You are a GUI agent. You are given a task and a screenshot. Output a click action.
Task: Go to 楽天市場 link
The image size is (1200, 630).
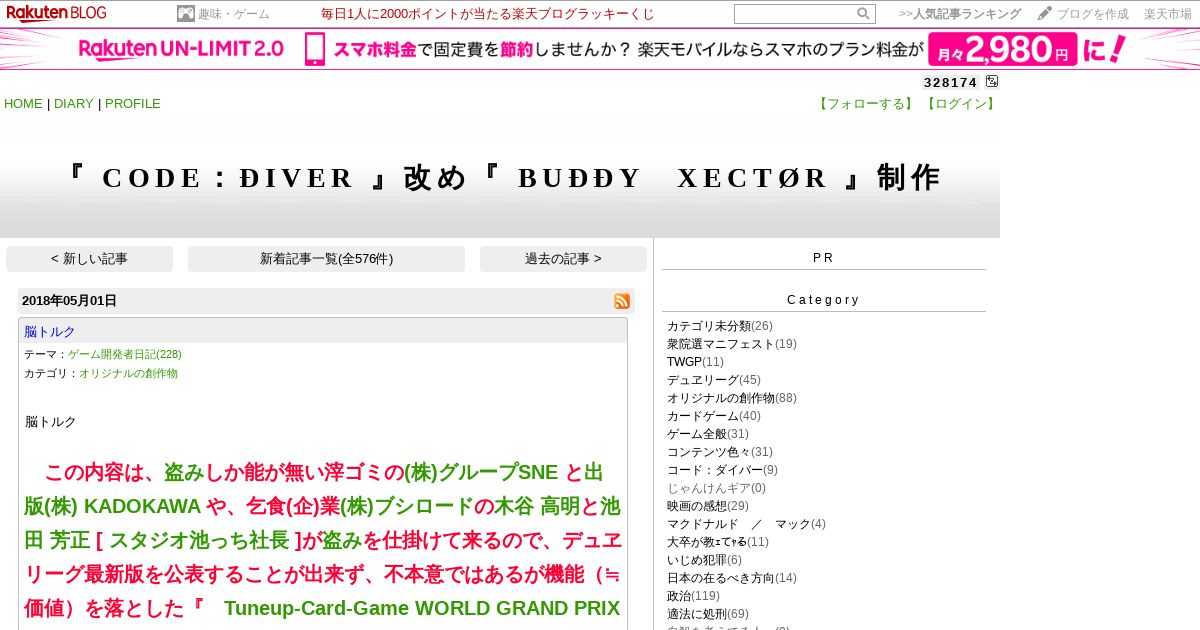(x=1168, y=14)
